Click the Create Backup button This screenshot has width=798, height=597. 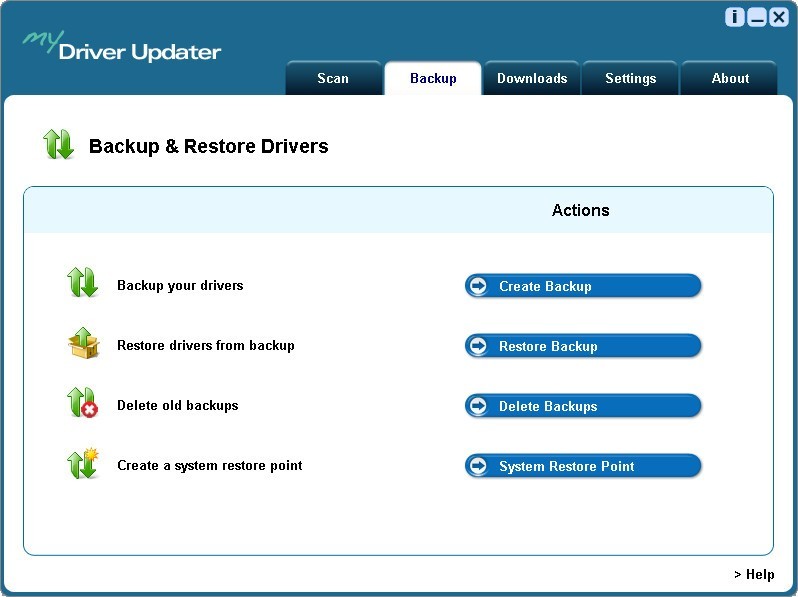(x=583, y=286)
